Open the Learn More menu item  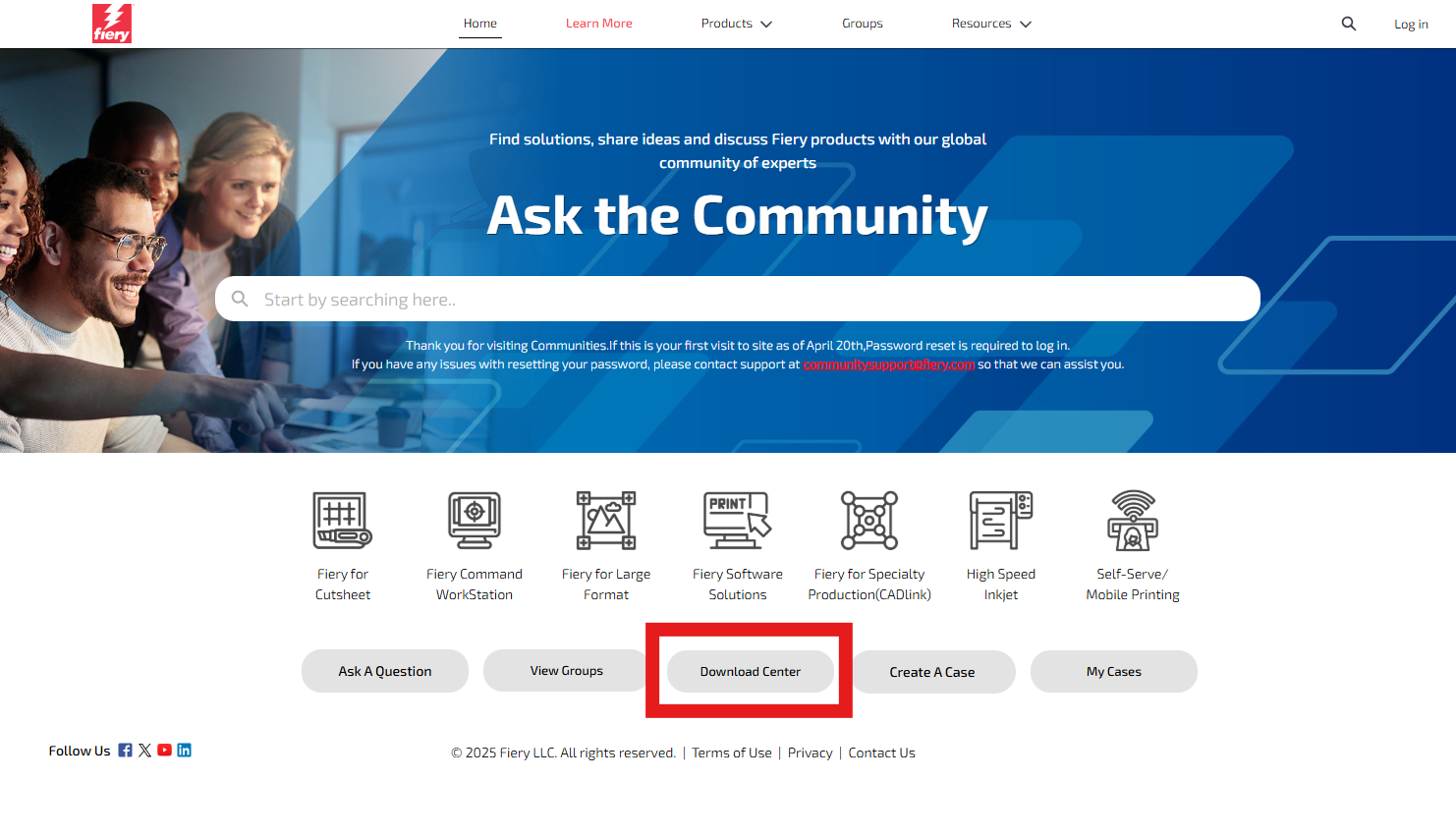599,24
